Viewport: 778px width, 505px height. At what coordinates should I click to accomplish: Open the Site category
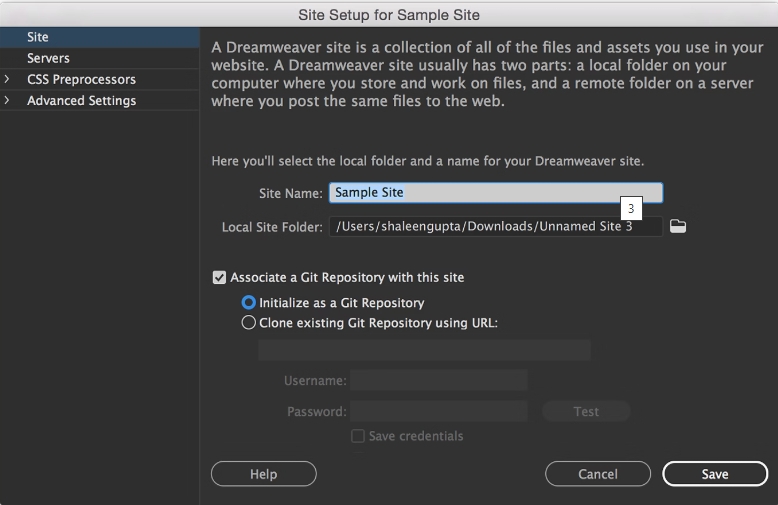tap(100, 37)
